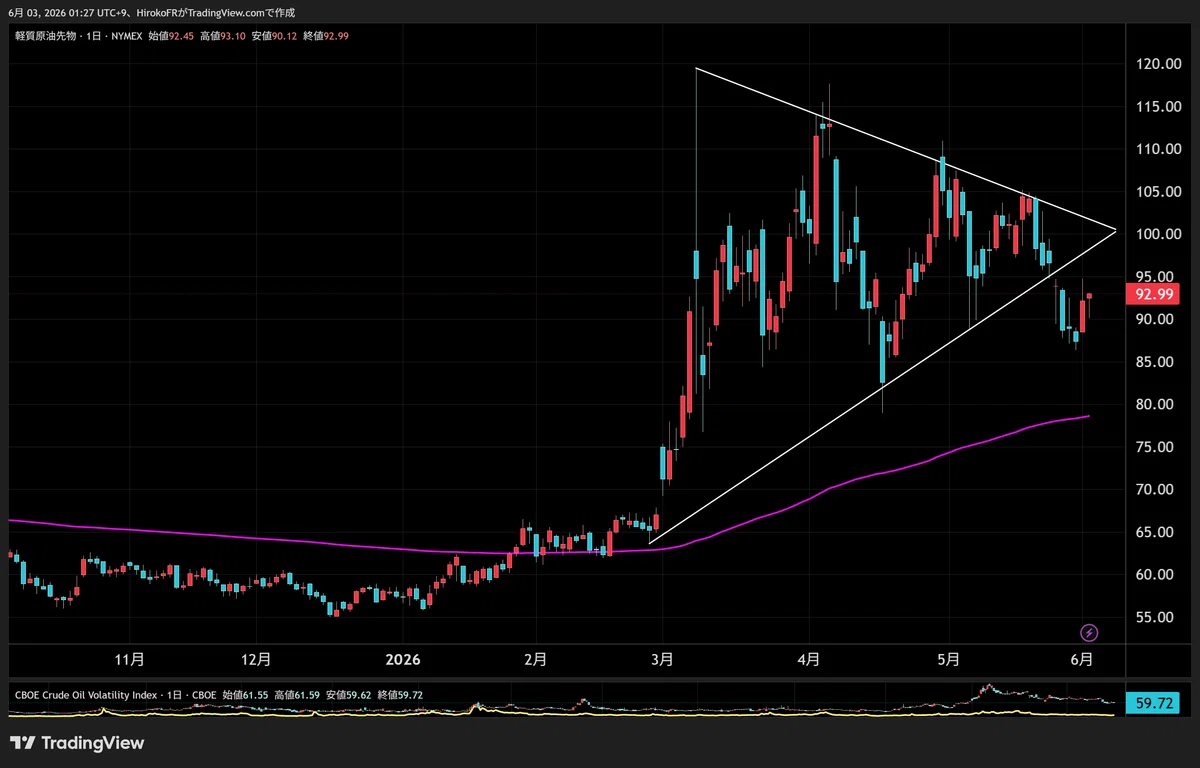Viewport: 1200px width, 768px height.
Task: Click the 2026 time axis label
Action: [x=402, y=660]
